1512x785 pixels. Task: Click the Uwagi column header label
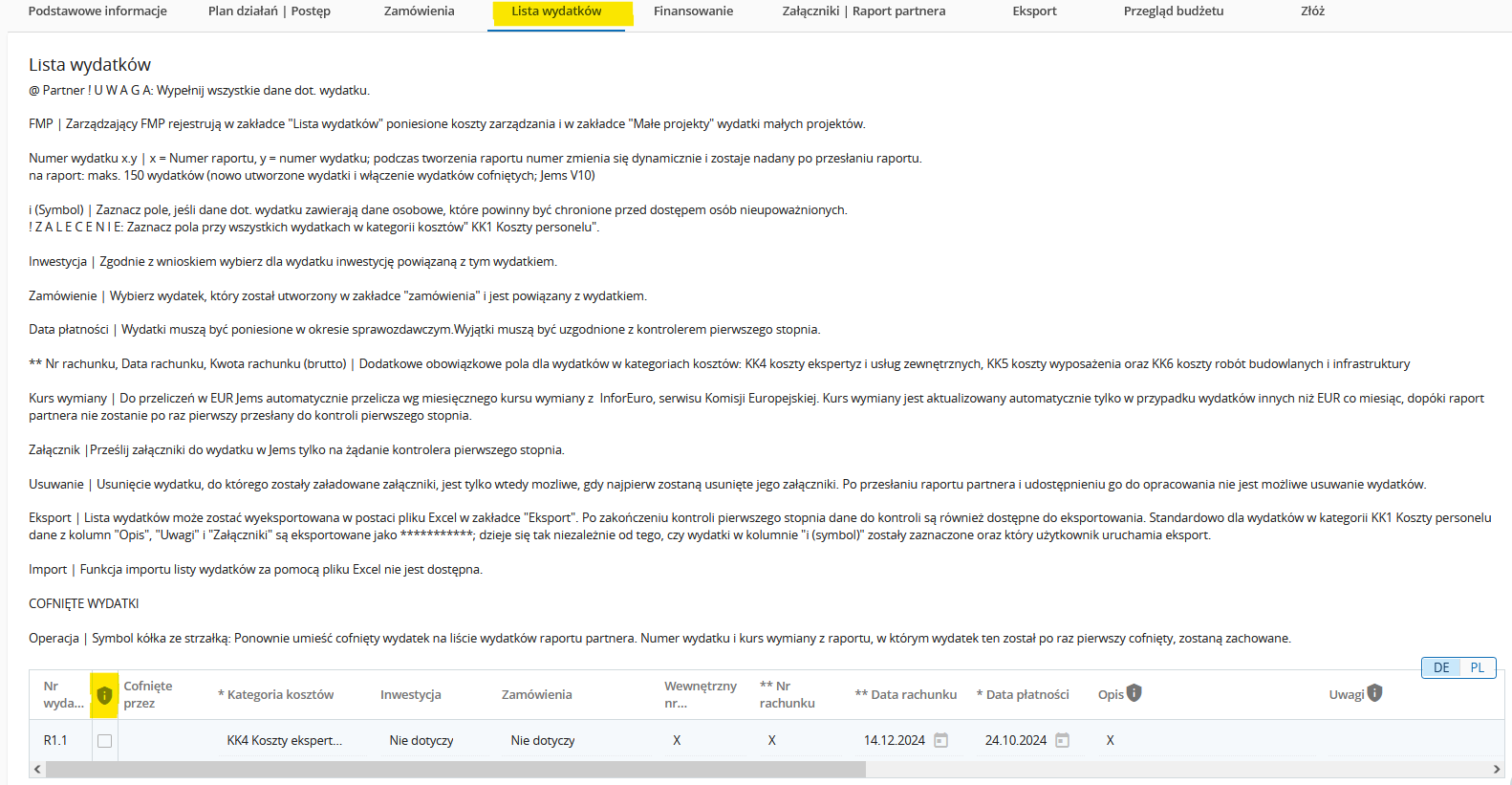pyautogui.click(x=1347, y=694)
